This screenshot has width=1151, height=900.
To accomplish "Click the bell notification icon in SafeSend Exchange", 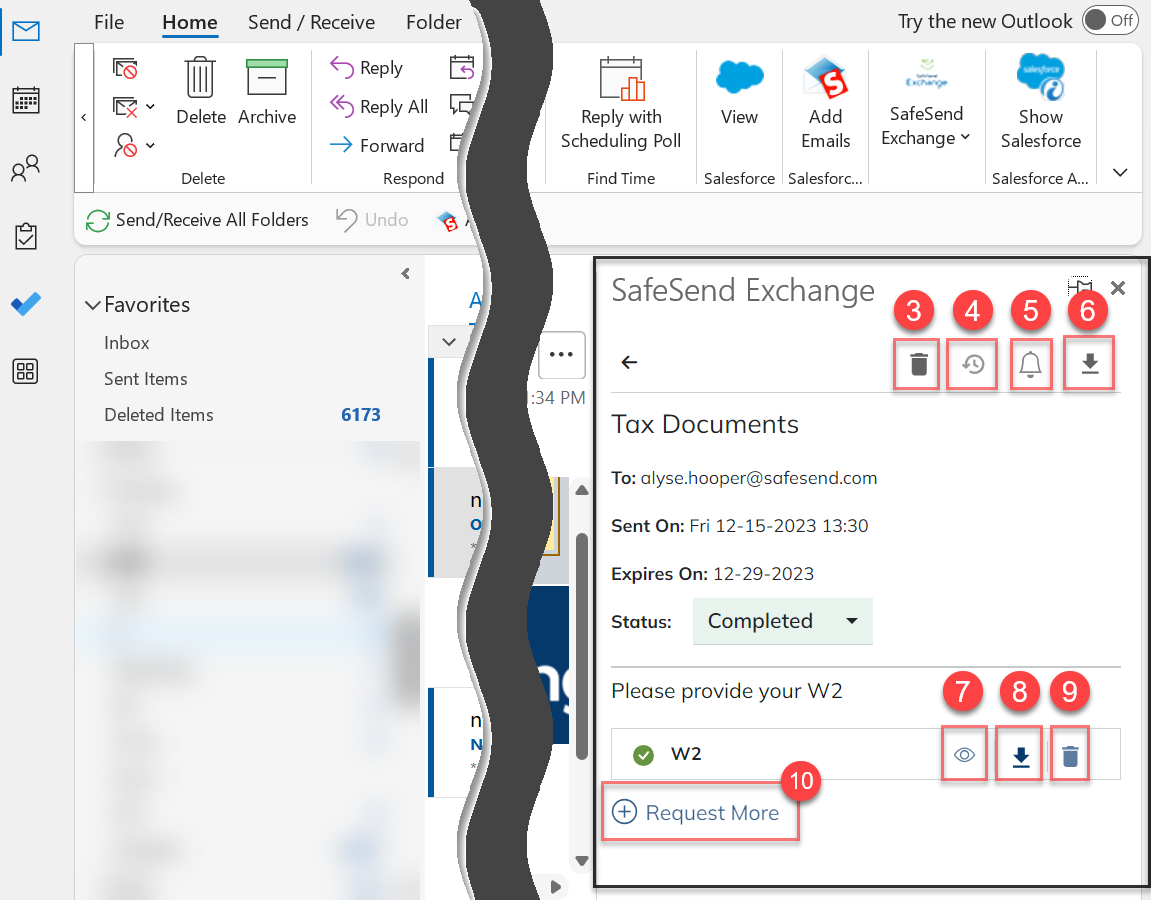I will pyautogui.click(x=1030, y=363).
